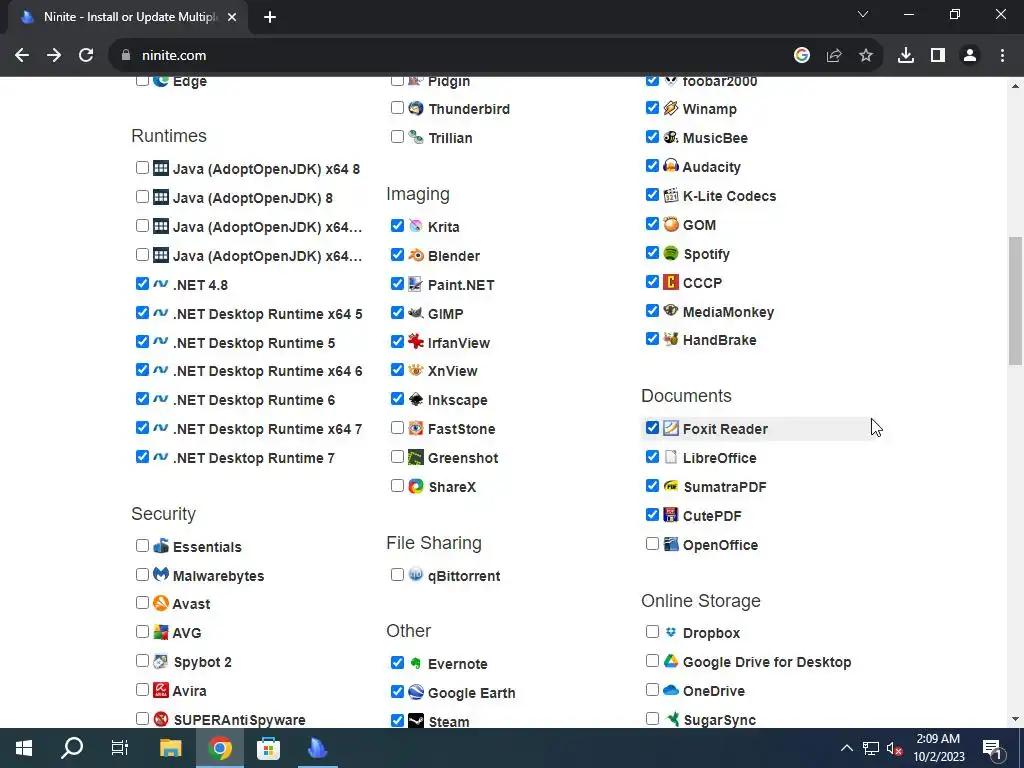The height and width of the screenshot is (768, 1024).
Task: Uncheck the K-Lite Codecs checkbox
Action: pos(652,195)
